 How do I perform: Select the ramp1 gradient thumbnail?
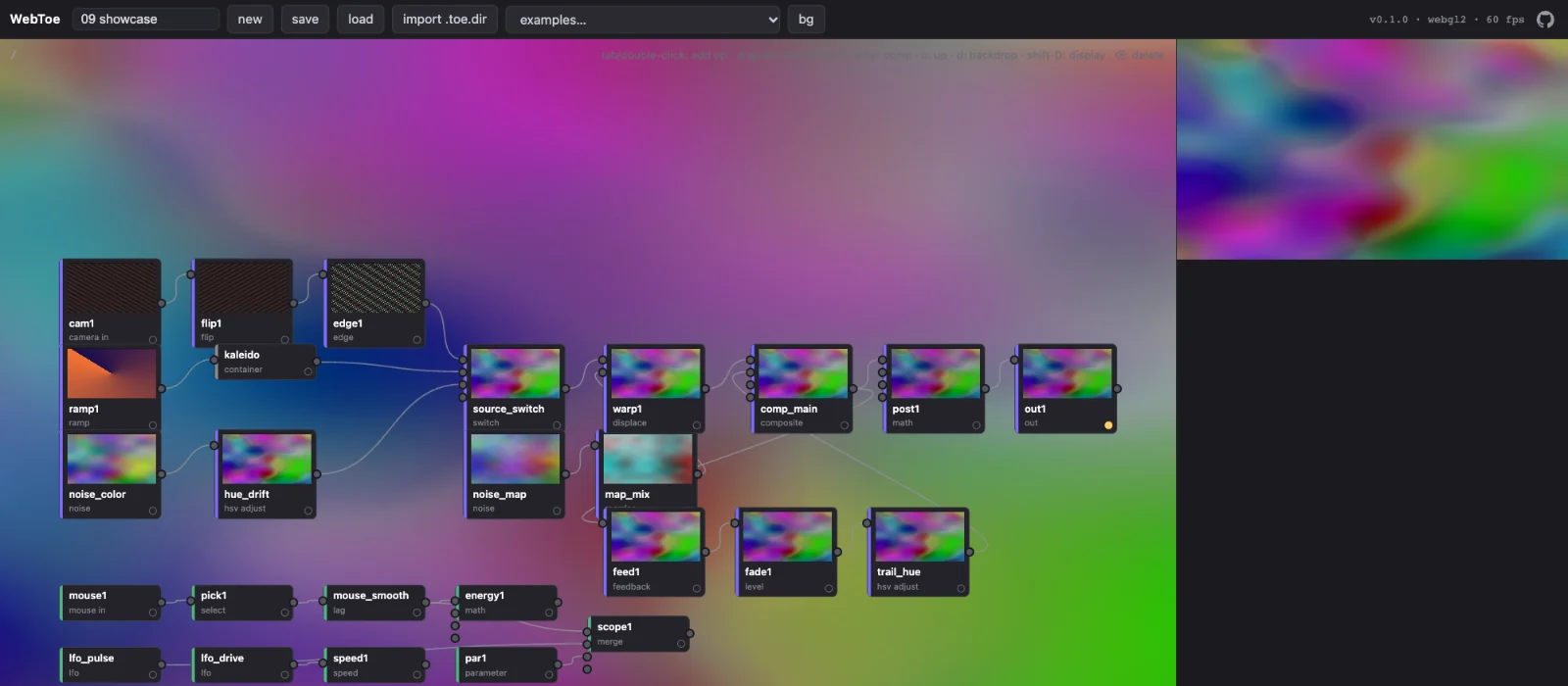(112, 373)
